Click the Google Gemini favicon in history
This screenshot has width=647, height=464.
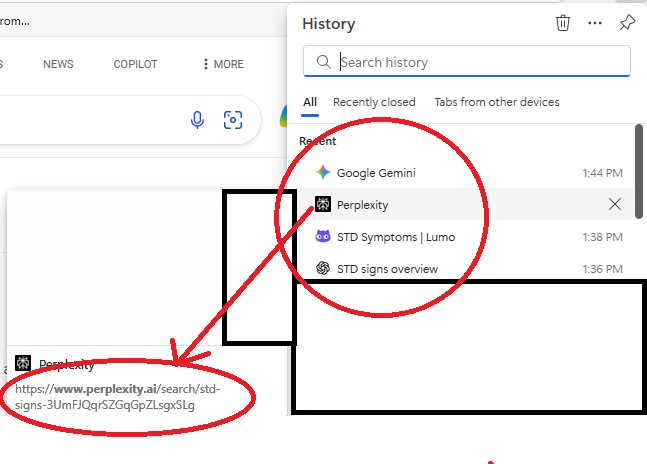pos(323,172)
